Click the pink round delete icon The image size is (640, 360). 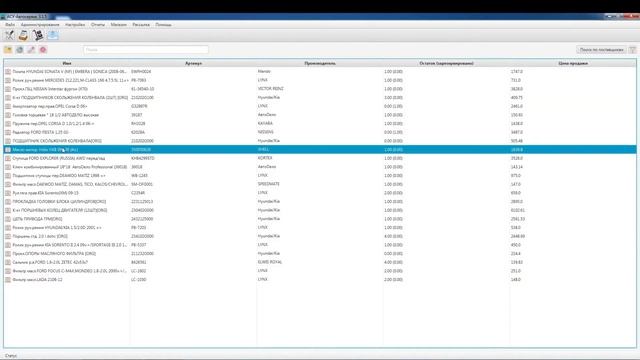pos(43,50)
